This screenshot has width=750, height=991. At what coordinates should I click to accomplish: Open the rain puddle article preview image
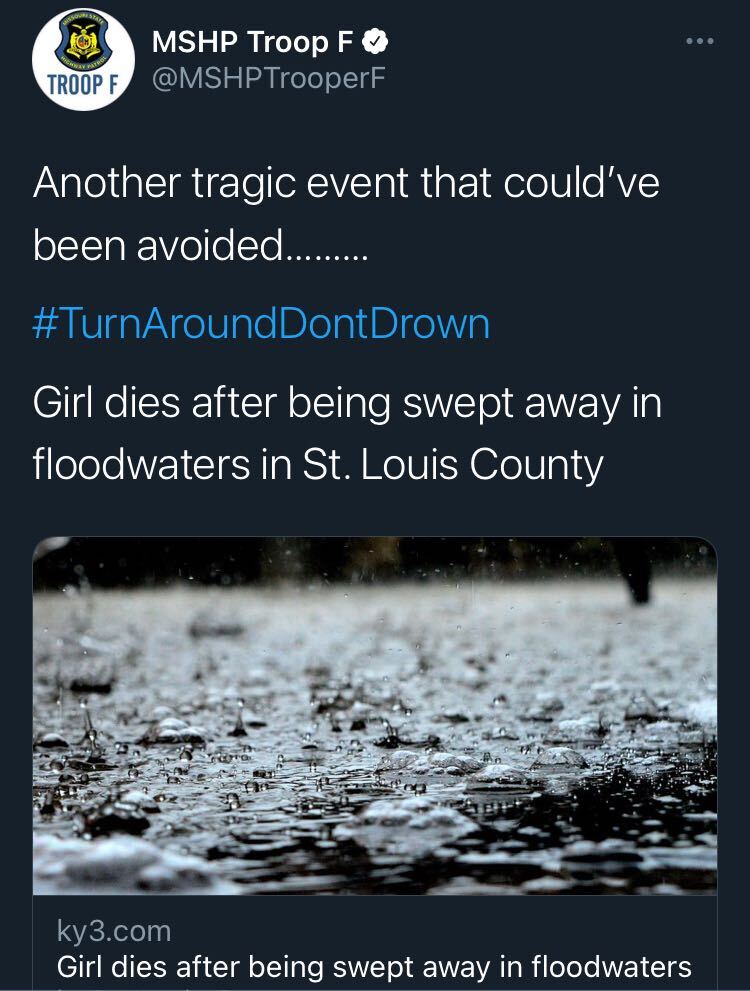pyautogui.click(x=375, y=715)
